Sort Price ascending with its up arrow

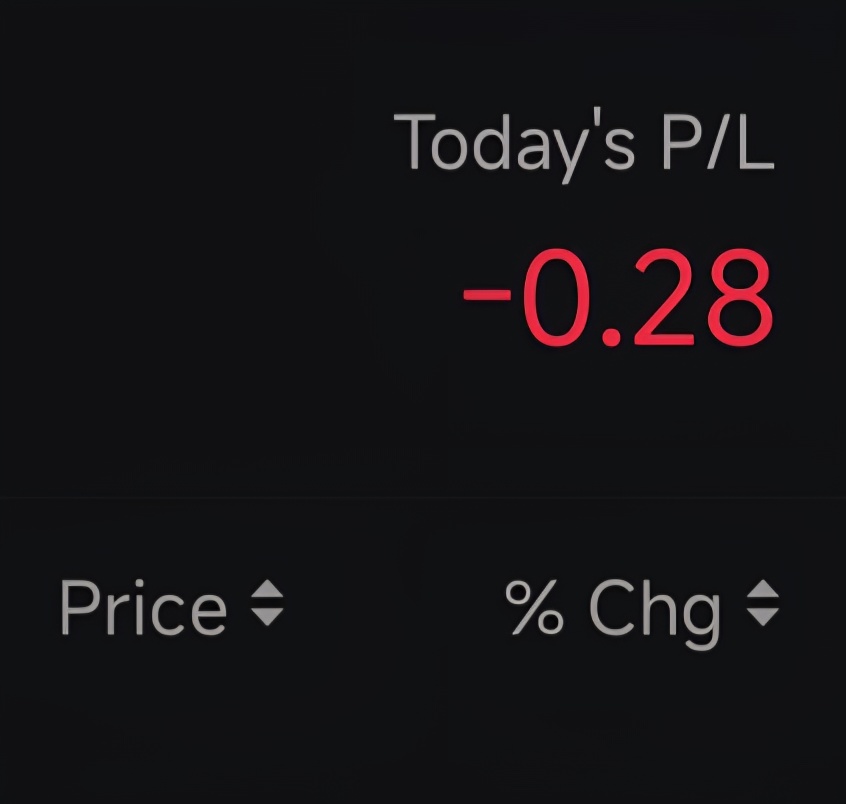point(268,589)
